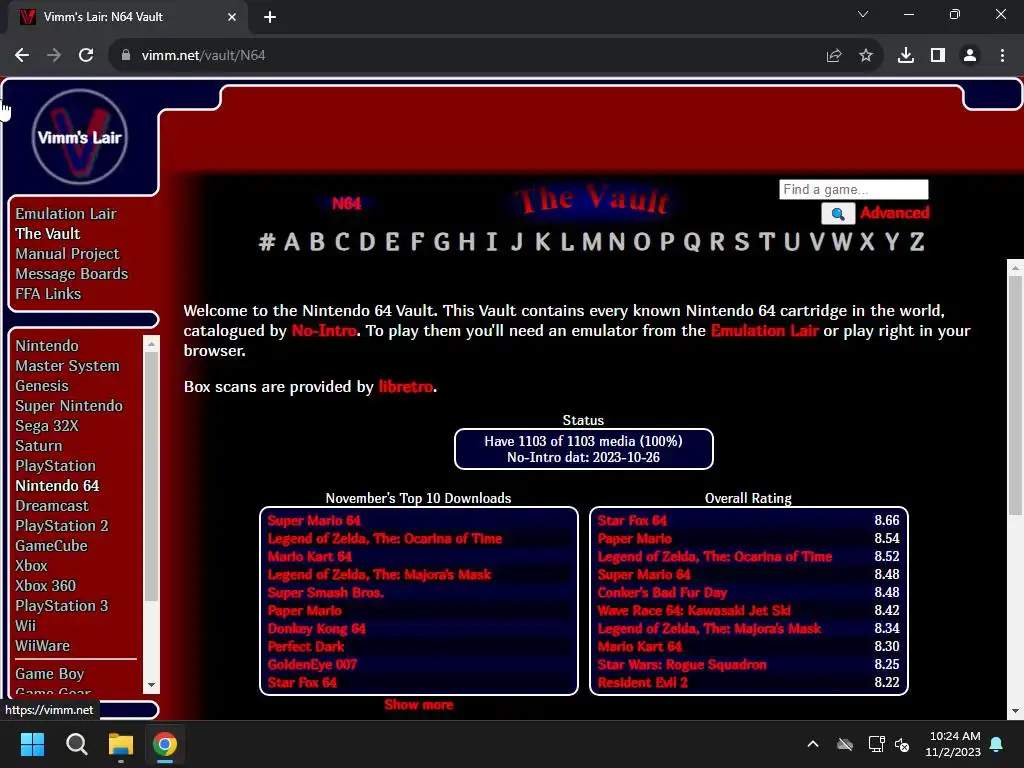
Task: Open Mario Kart 64 in Top 10 Downloads
Action: tap(310, 556)
